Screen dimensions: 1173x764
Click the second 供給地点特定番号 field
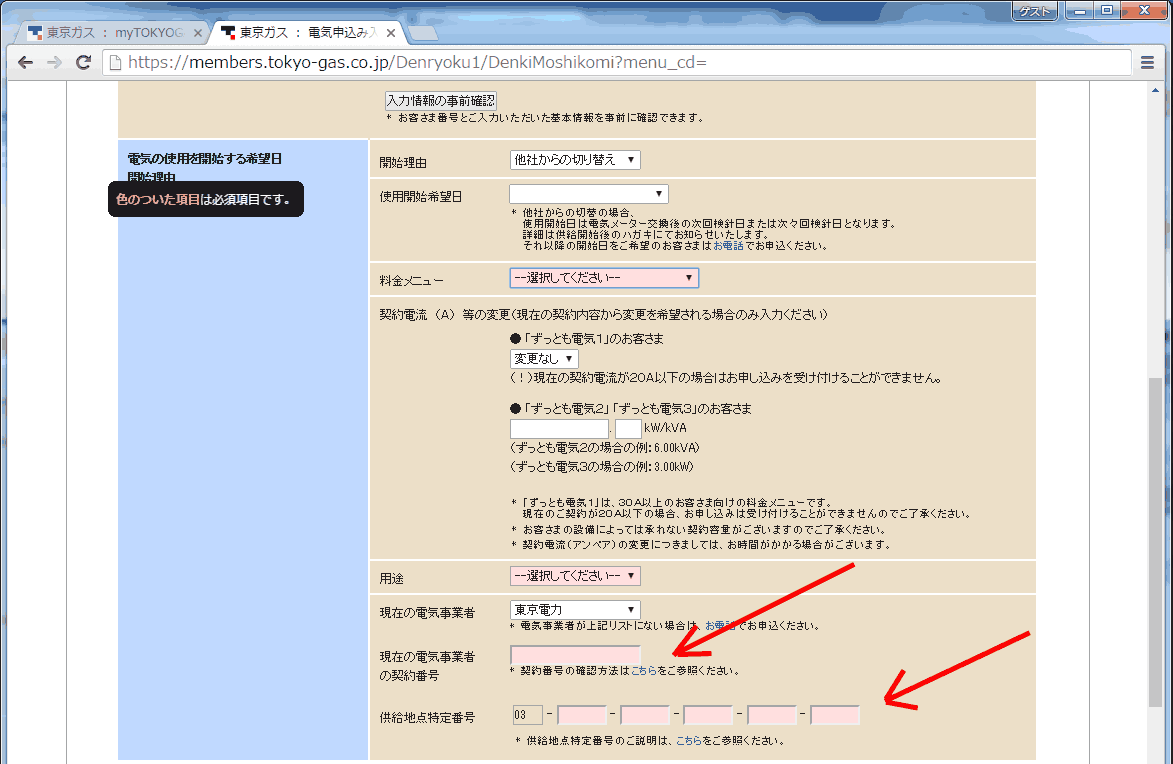582,715
